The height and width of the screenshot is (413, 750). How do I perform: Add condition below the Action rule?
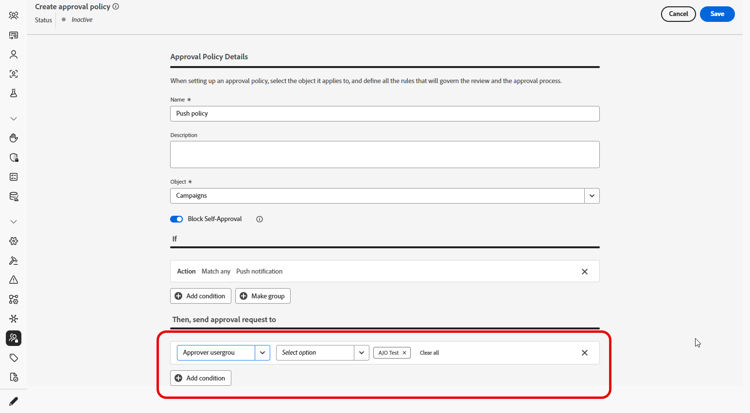(x=201, y=296)
